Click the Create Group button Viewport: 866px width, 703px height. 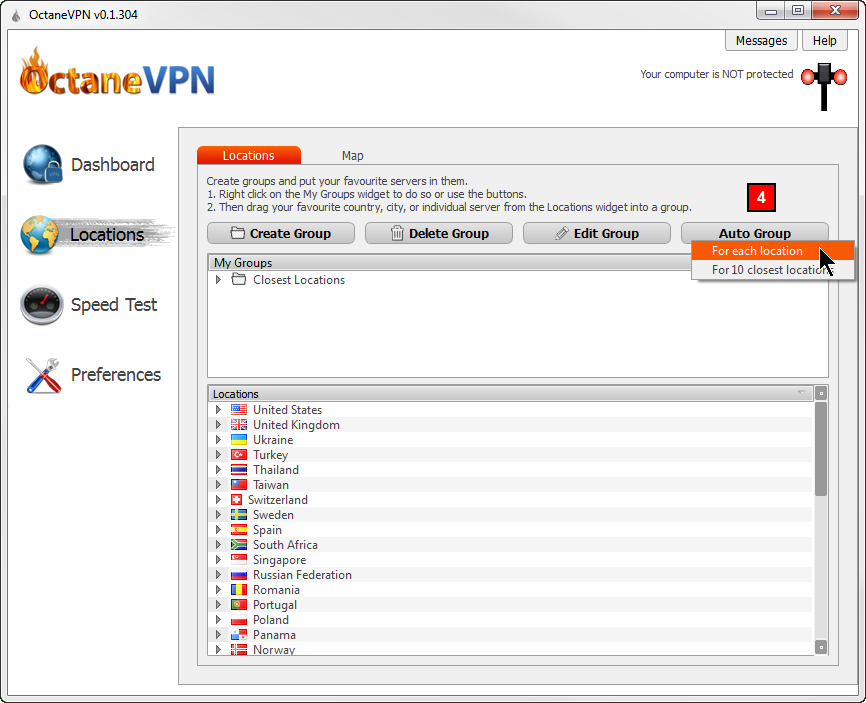281,233
